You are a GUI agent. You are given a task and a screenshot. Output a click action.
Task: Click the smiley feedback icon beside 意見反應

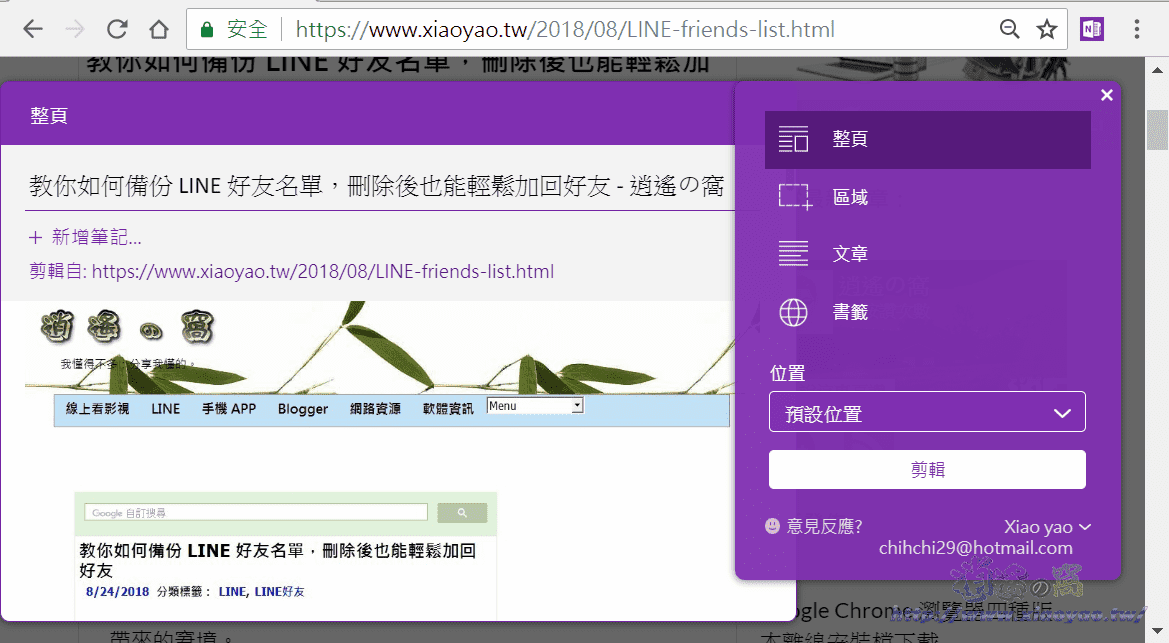point(770,526)
